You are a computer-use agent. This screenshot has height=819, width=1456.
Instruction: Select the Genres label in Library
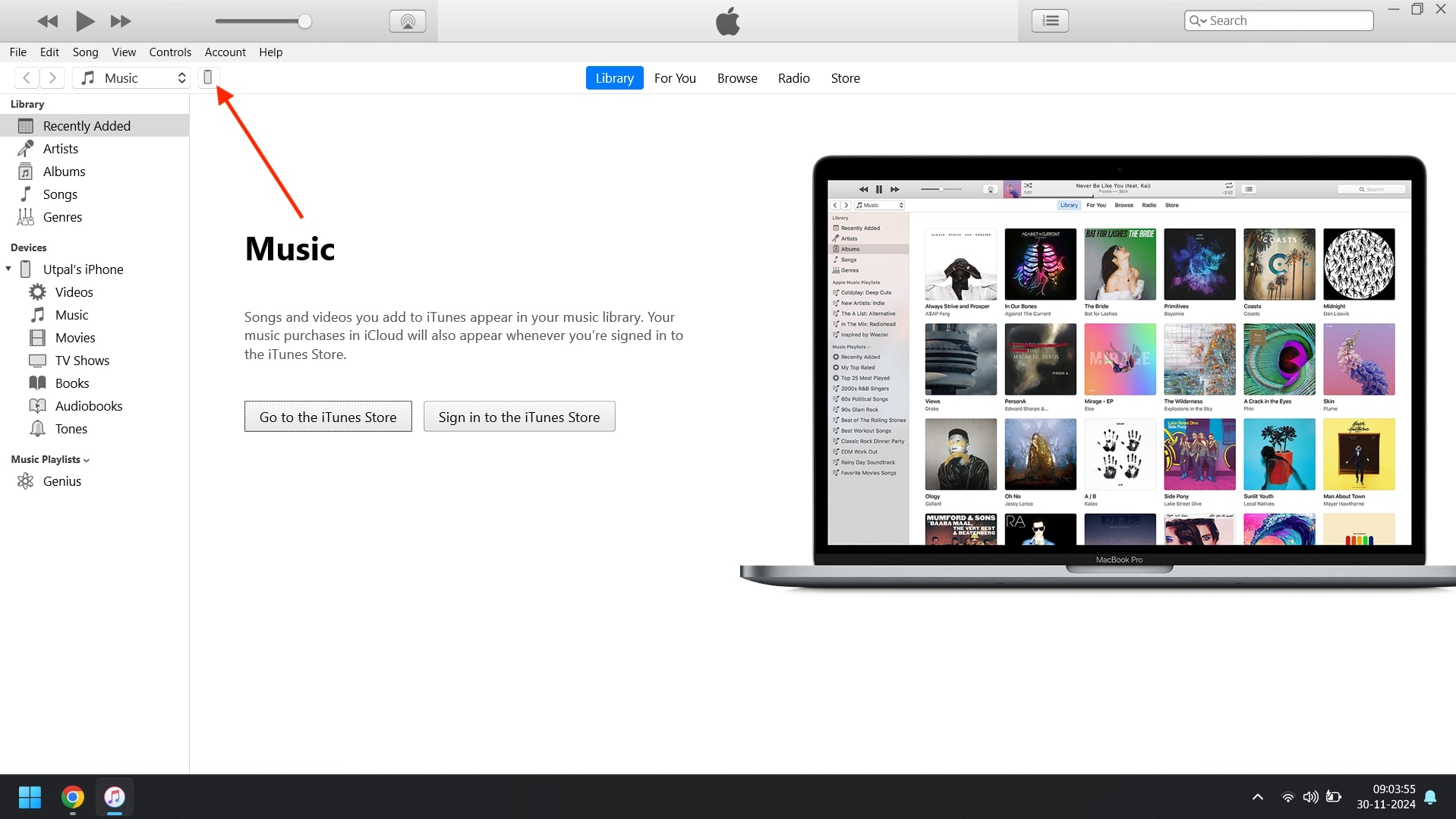(x=63, y=217)
